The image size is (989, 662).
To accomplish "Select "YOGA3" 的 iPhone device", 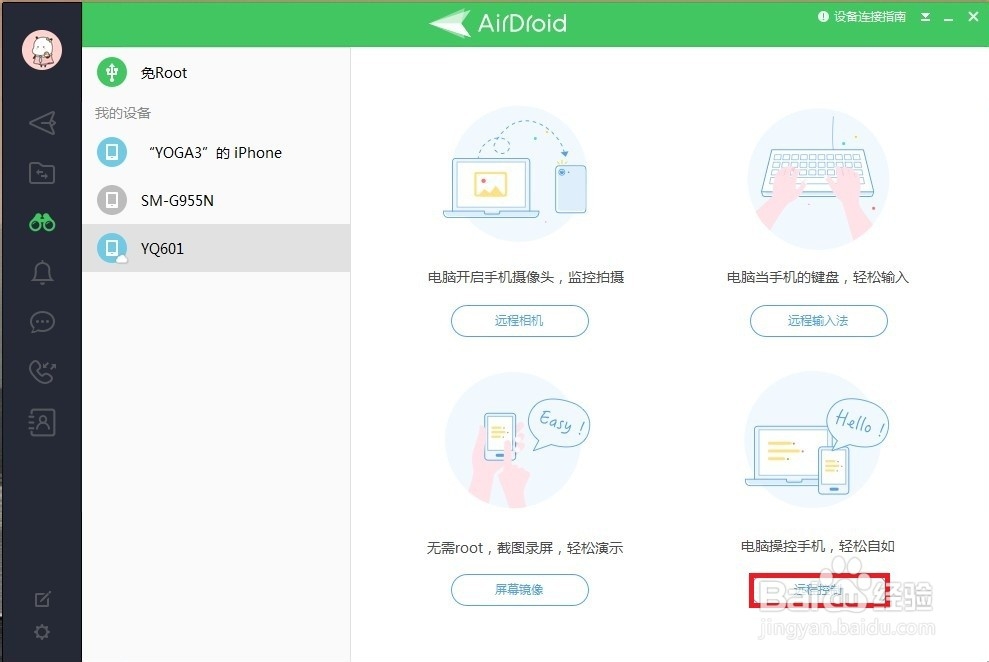I will (216, 153).
